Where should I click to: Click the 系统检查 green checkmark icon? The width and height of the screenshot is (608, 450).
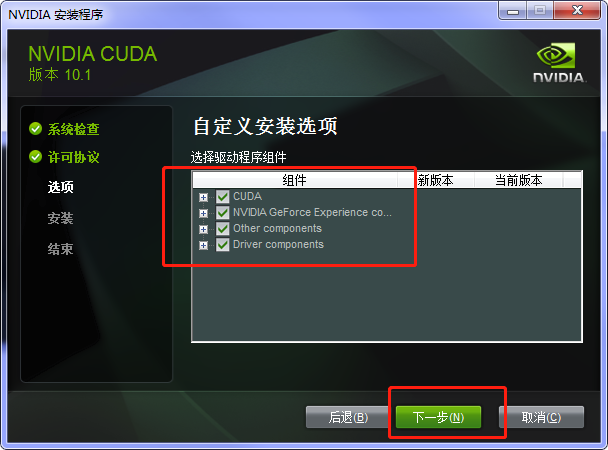(35, 129)
